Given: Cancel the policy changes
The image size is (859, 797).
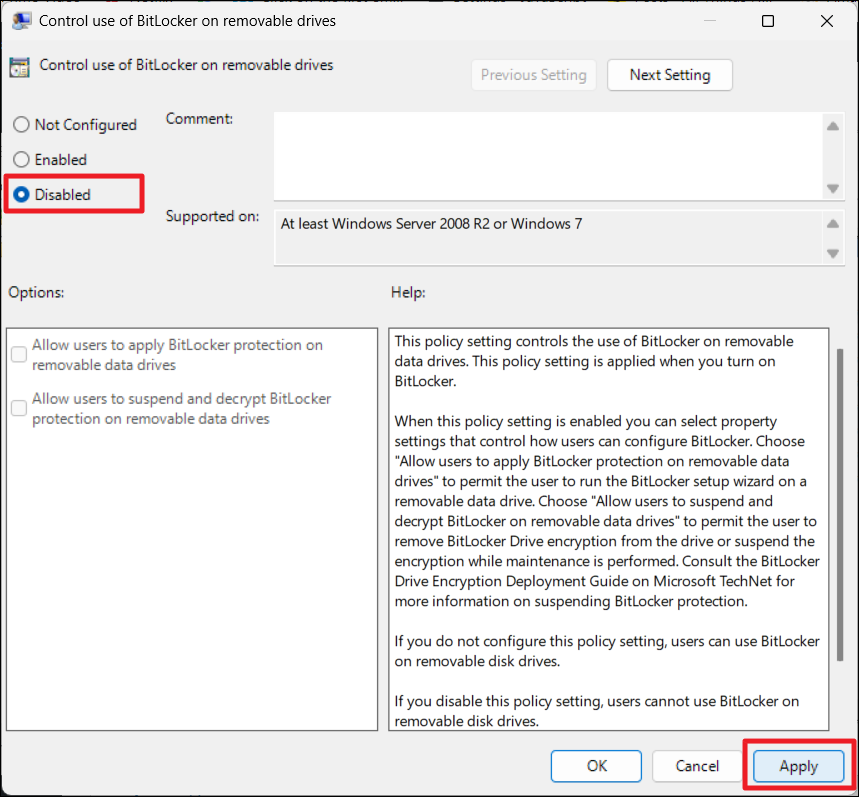Looking at the screenshot, I should pyautogui.click(x=697, y=766).
